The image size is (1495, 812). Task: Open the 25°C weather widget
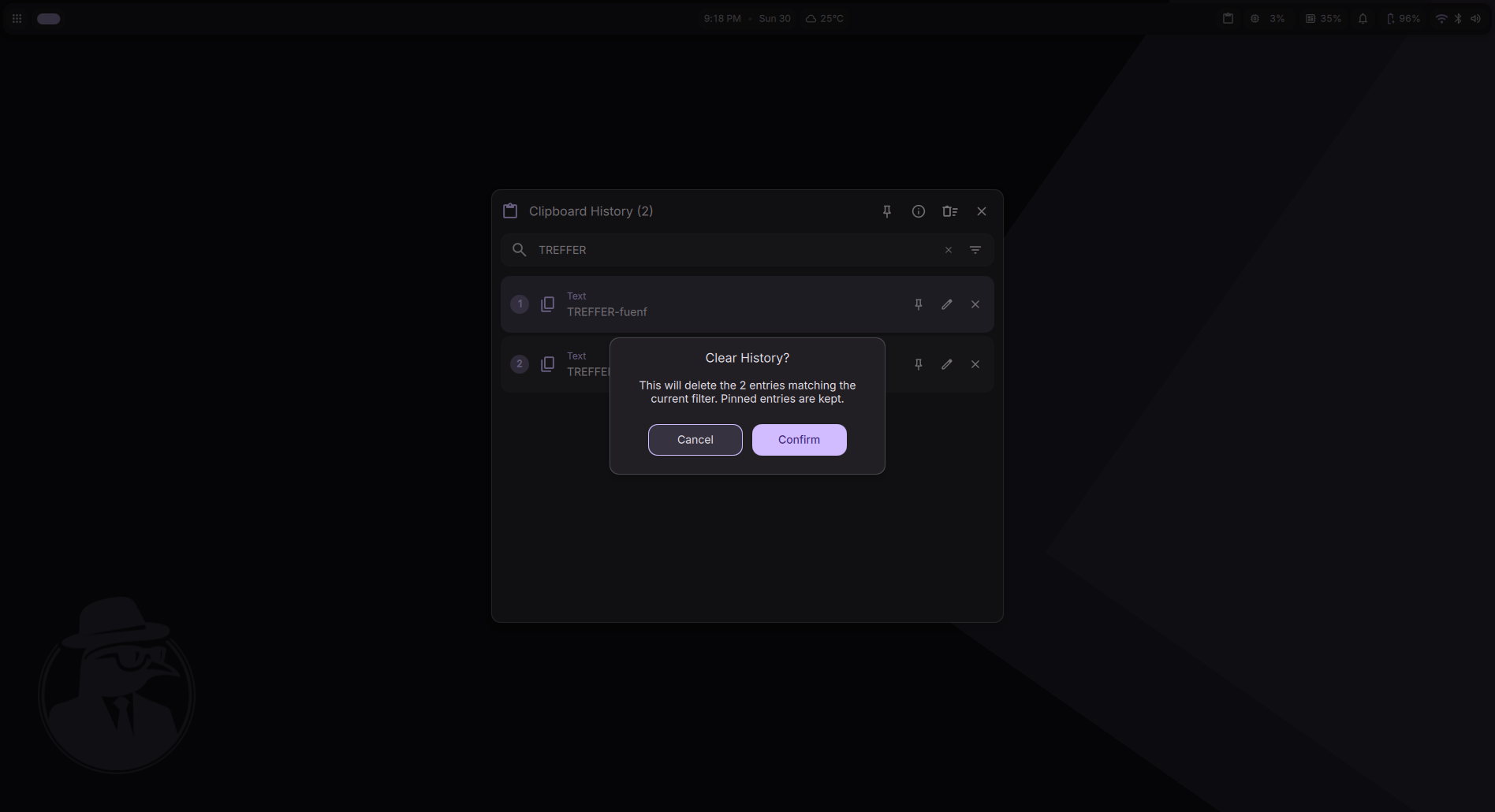pos(825,19)
